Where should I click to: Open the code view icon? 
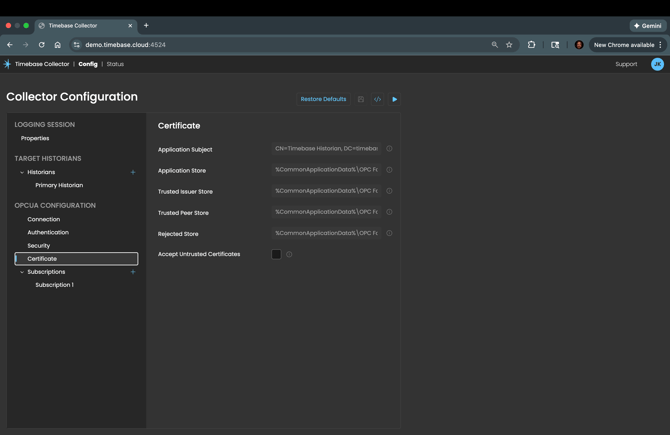click(x=377, y=99)
